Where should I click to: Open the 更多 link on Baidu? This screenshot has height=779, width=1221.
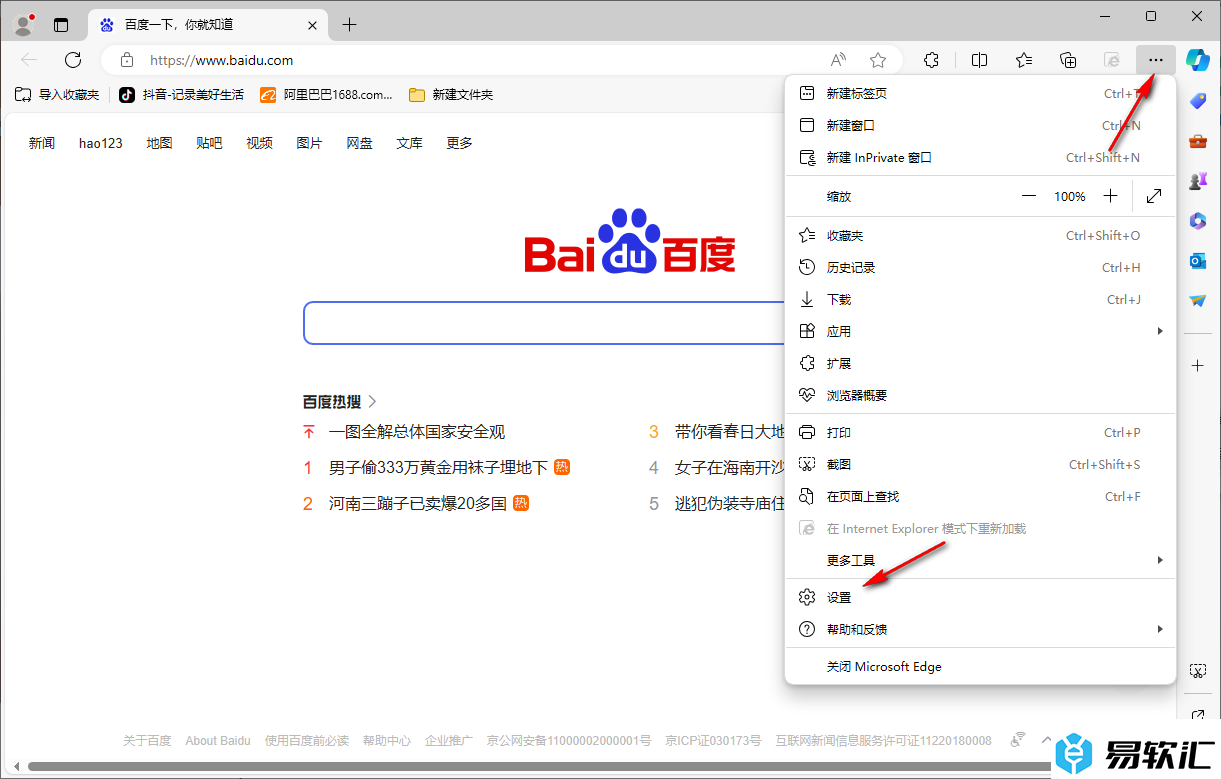[x=459, y=143]
